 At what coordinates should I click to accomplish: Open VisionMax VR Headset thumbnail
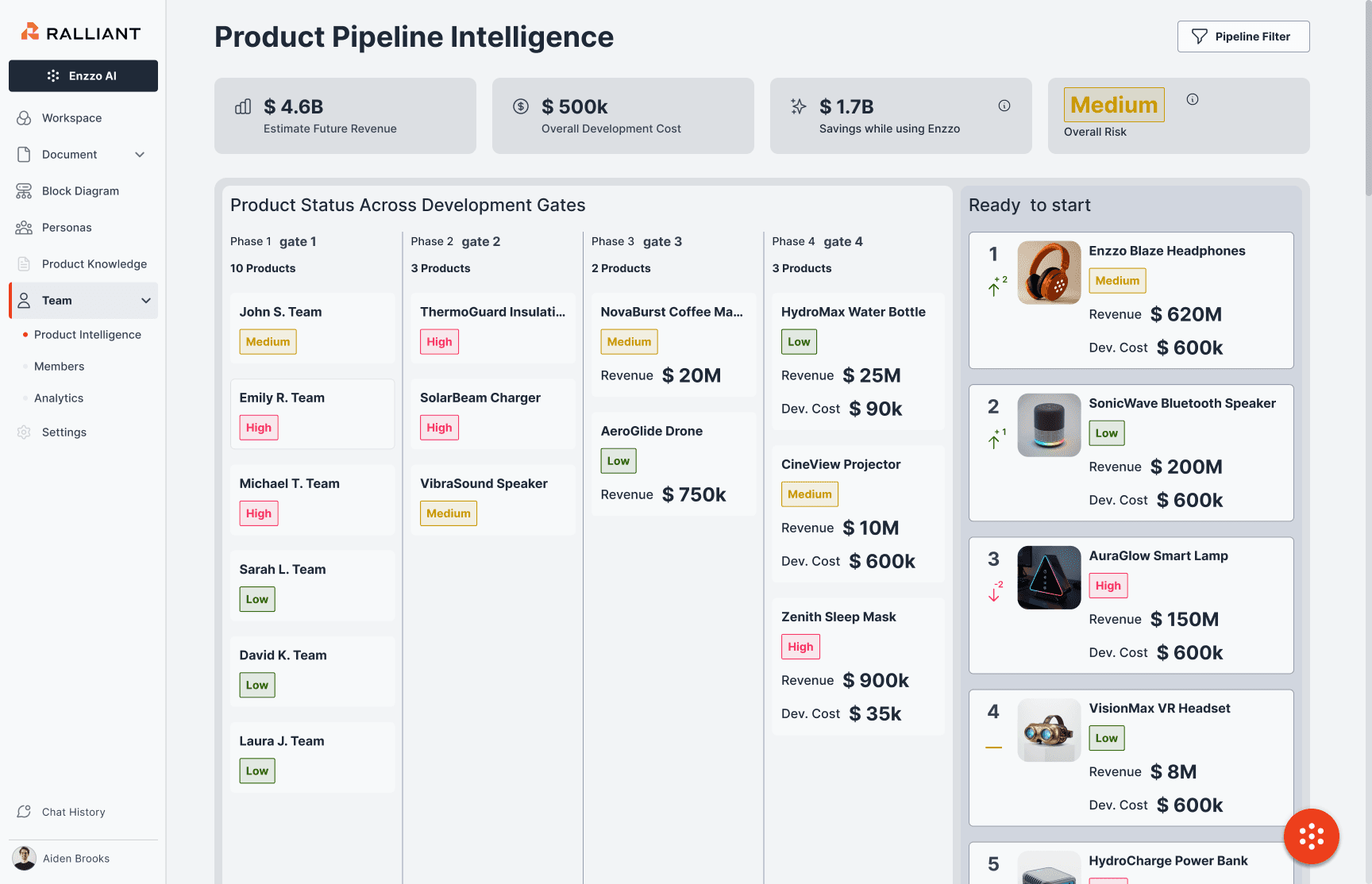[1049, 730]
